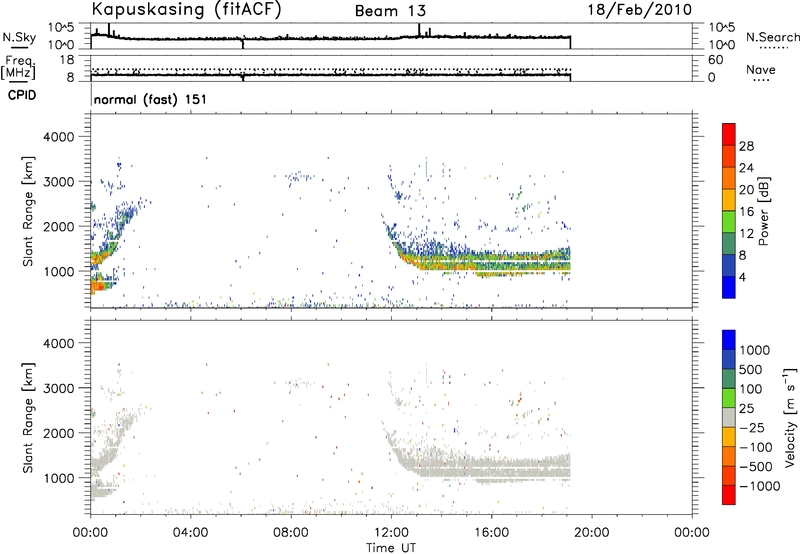
Task: Click the yellow 16-20 dB power swatch
Action: click(729, 199)
